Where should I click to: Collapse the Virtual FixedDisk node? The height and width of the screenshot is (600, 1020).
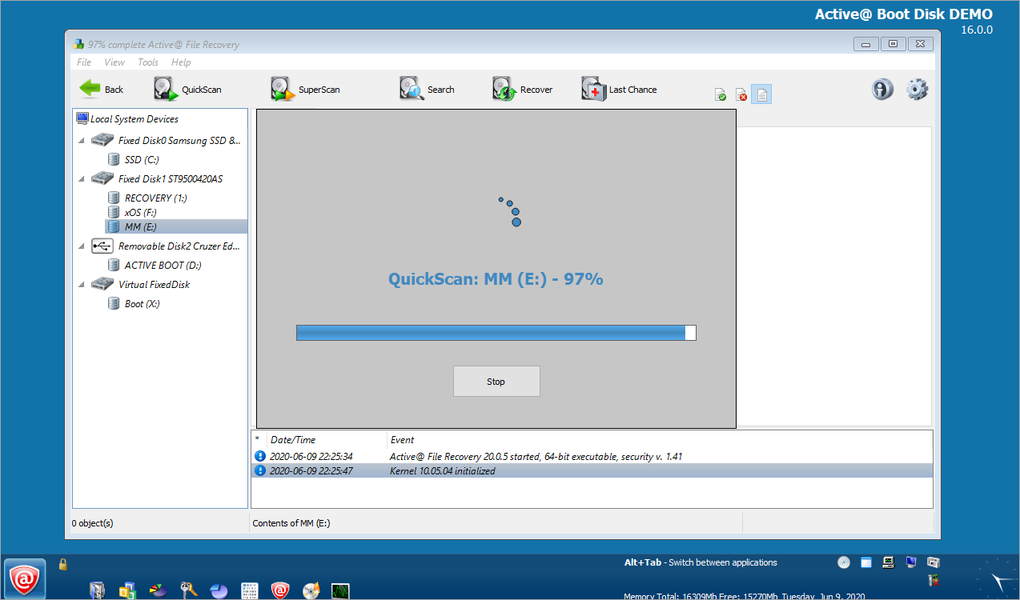point(81,285)
